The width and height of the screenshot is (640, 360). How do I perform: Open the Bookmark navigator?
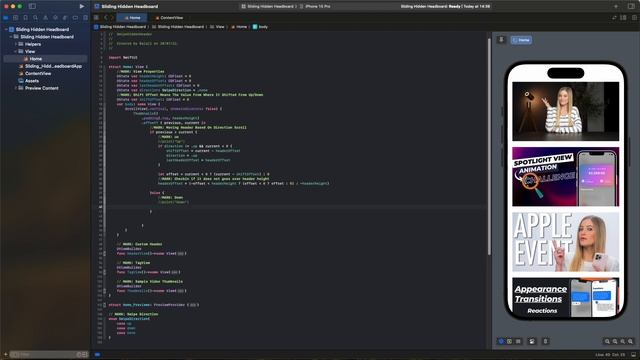(25, 18)
